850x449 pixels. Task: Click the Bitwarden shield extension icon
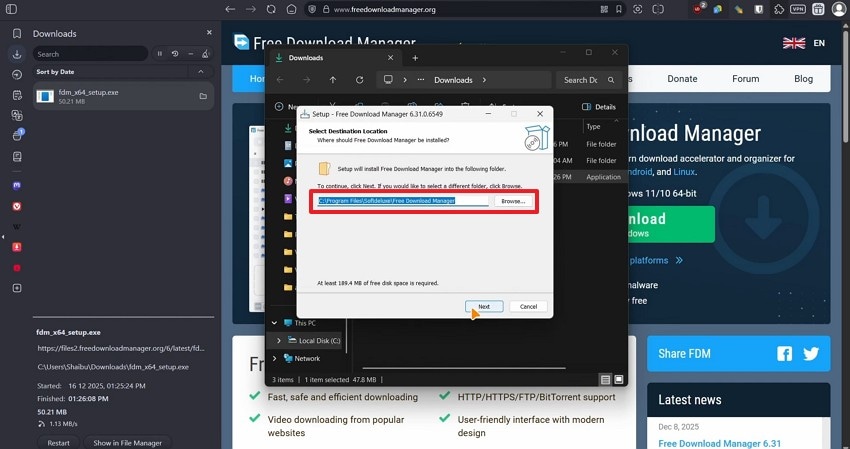[759, 9]
